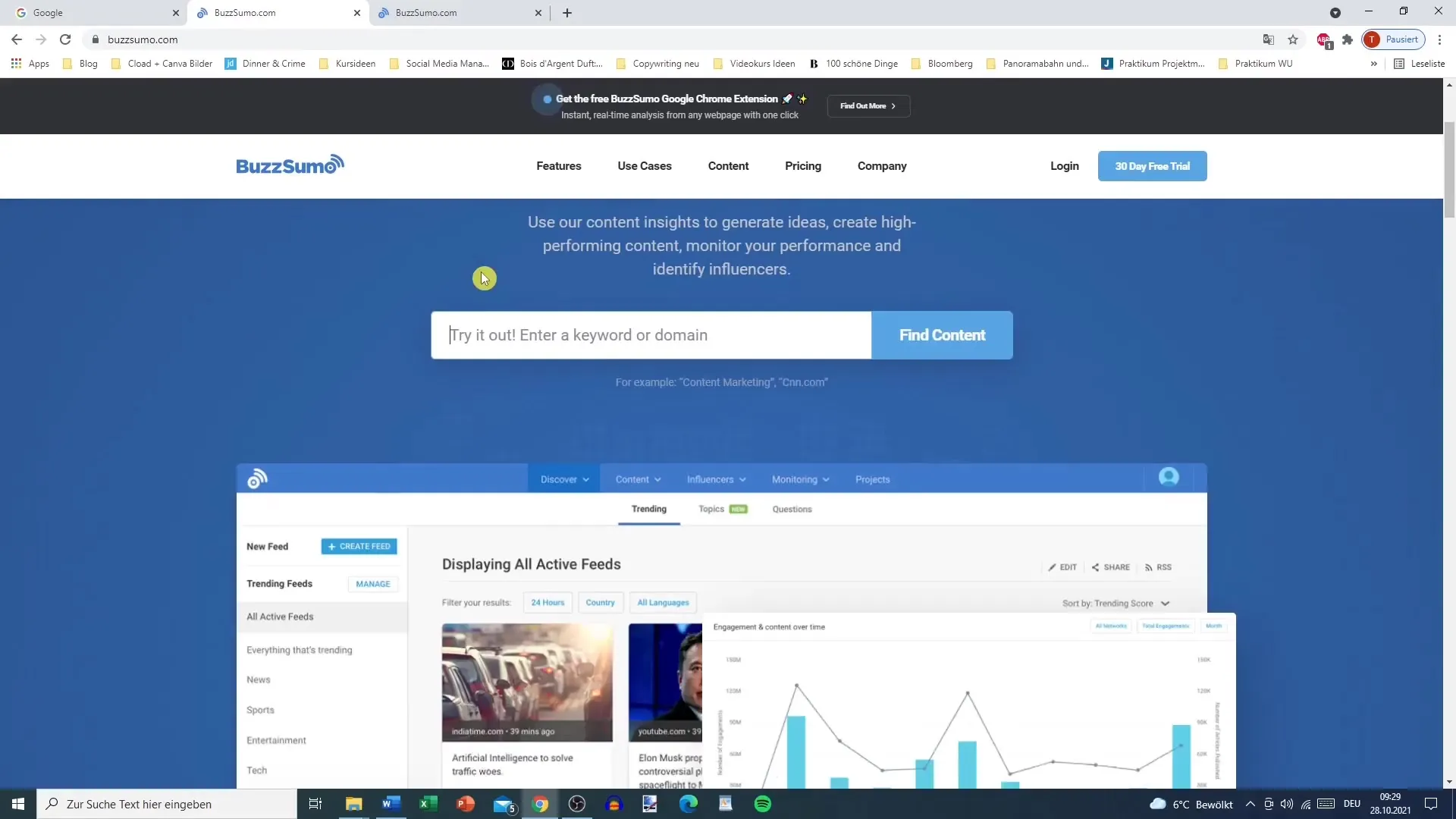Focus the keyword or domain search field
Image resolution: width=1456 pixels, height=819 pixels.
[x=651, y=335]
